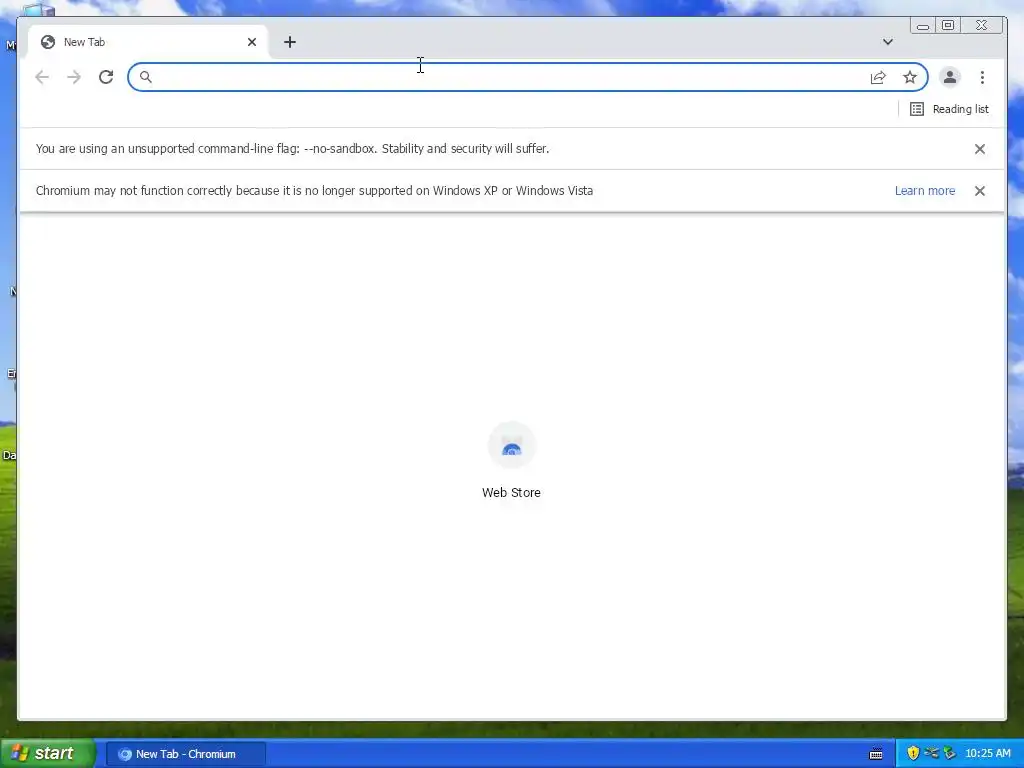Screen dimensions: 1024x768
Task: Bookmark this tab with the star icon
Action: pyautogui.click(x=910, y=77)
